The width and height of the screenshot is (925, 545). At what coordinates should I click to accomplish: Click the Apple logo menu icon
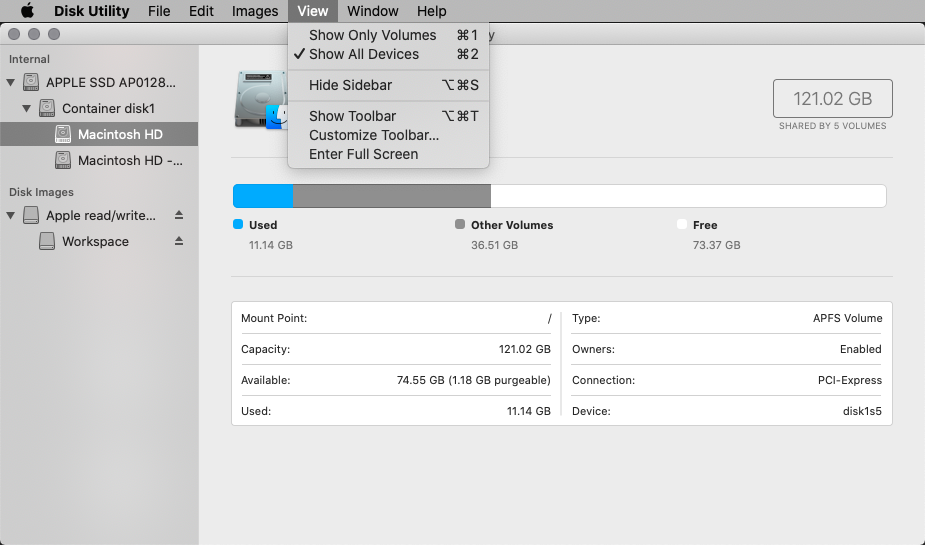click(x=27, y=11)
